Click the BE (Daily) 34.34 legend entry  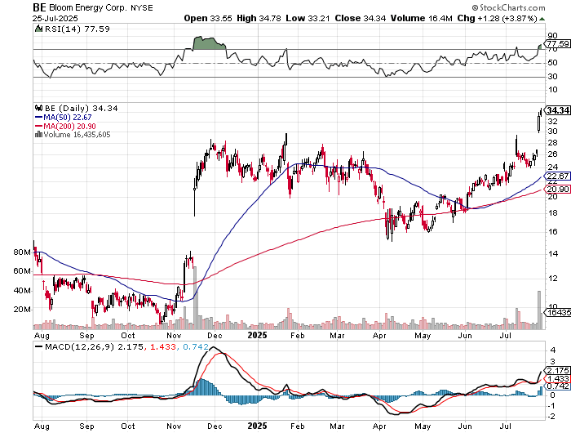click(x=81, y=108)
